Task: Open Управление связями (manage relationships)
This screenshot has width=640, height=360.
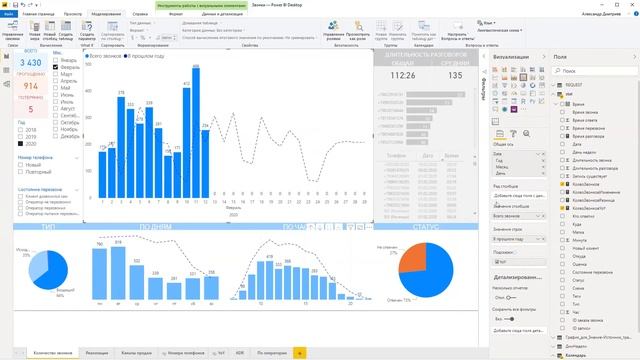Action: point(13,31)
